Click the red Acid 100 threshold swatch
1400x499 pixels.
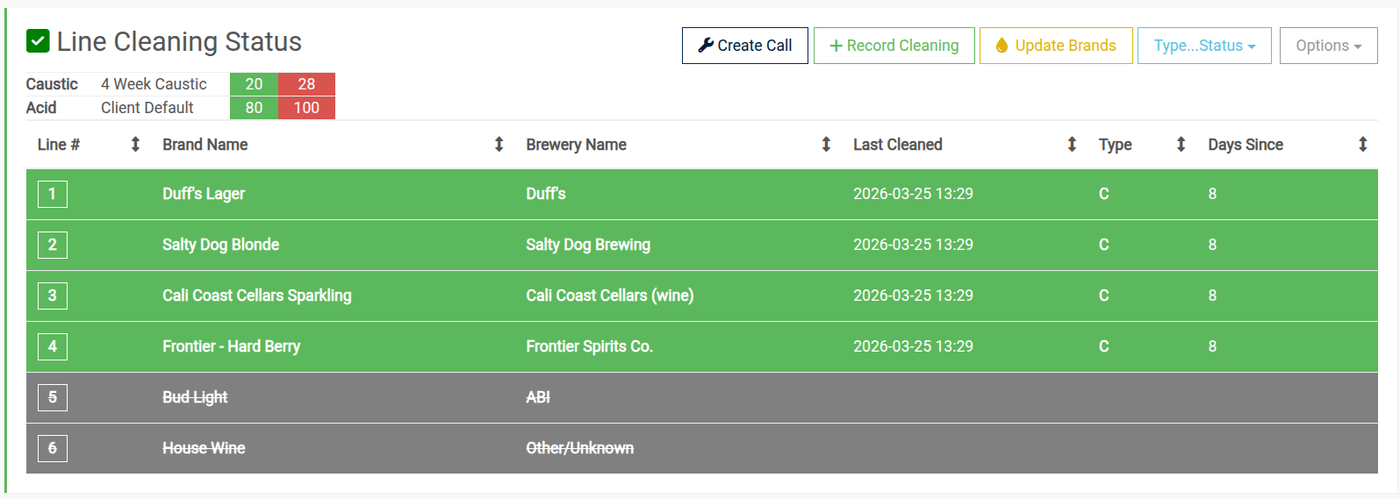(x=306, y=107)
